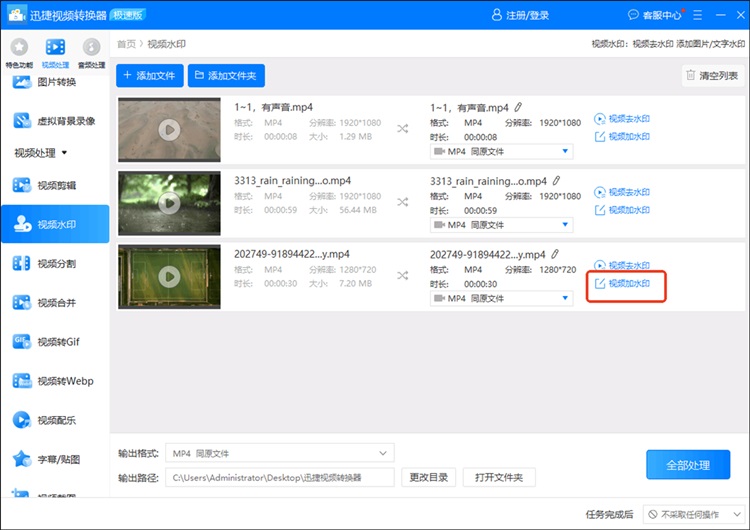
Task: Click the 添加文件 button
Action: click(x=150, y=76)
